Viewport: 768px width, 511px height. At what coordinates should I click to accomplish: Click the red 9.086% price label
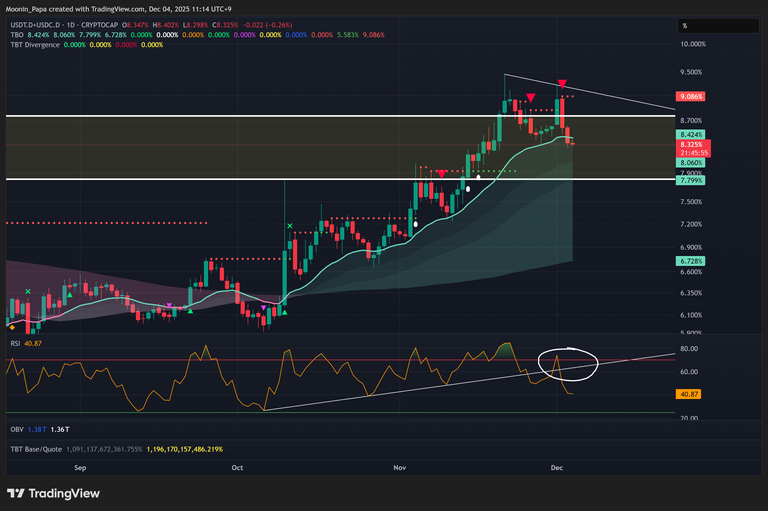point(691,97)
